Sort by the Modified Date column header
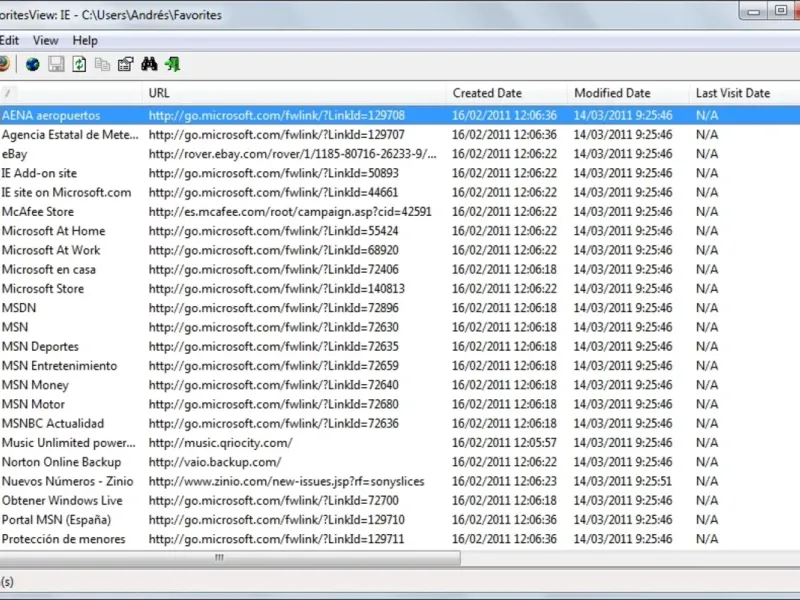The height and width of the screenshot is (600, 800). (x=628, y=93)
